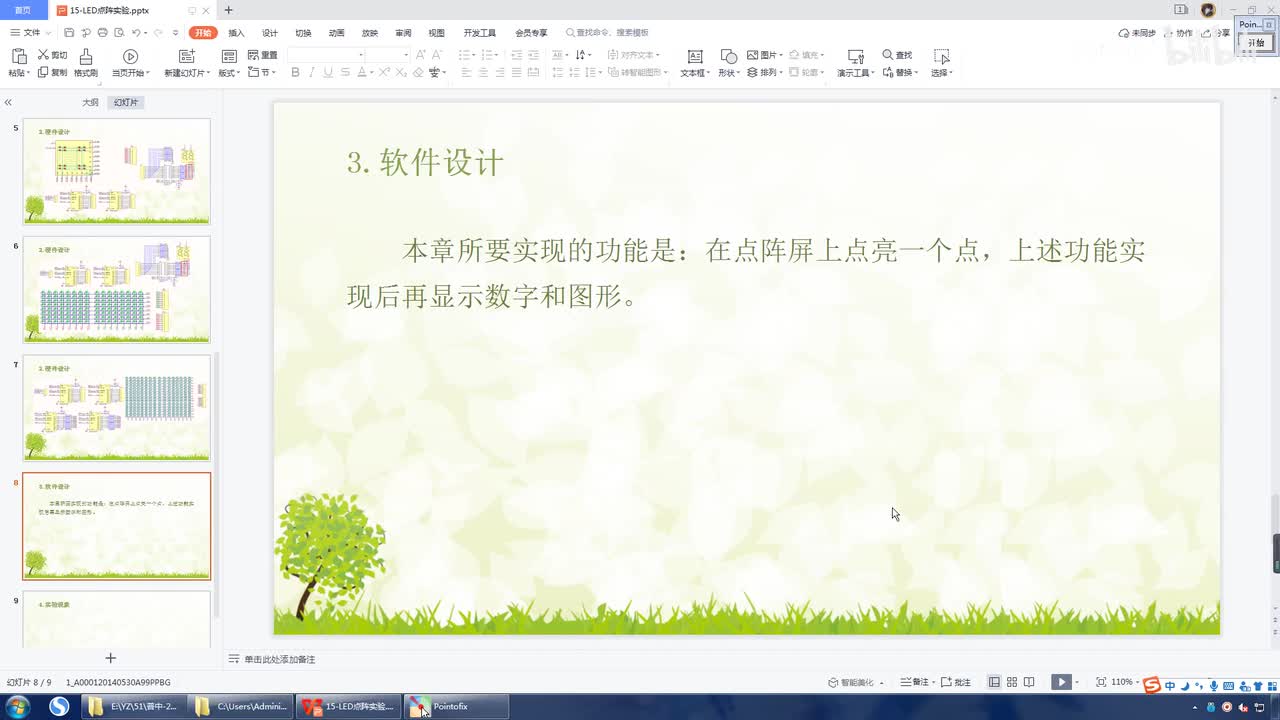Image resolution: width=1280 pixels, height=720 pixels.
Task: Increase font size with the A+ icon
Action: [x=421, y=55]
